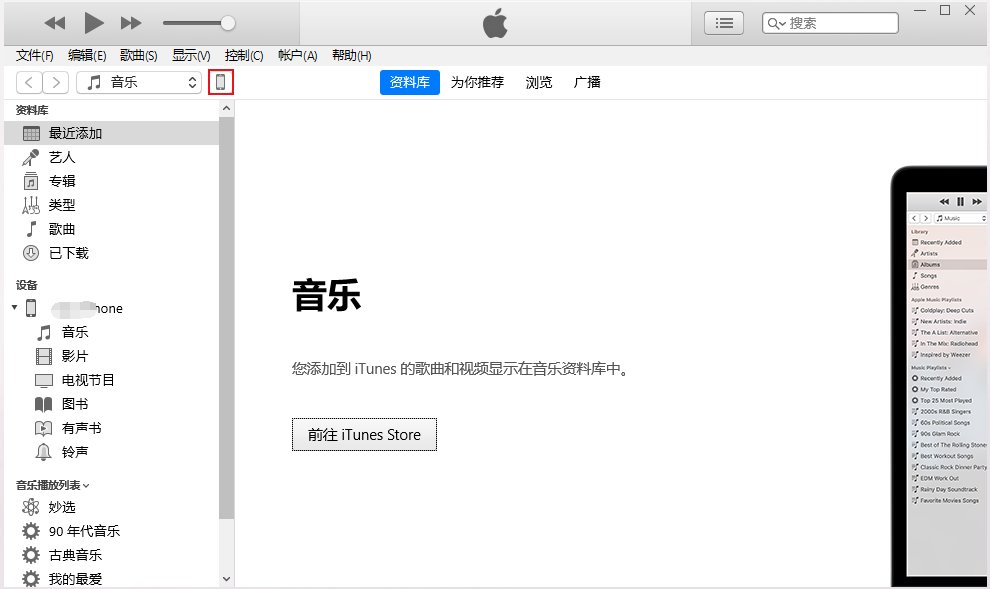Image resolution: width=990 pixels, height=589 pixels.
Task: Click the 电视节目 screen icon
Action: (x=44, y=380)
